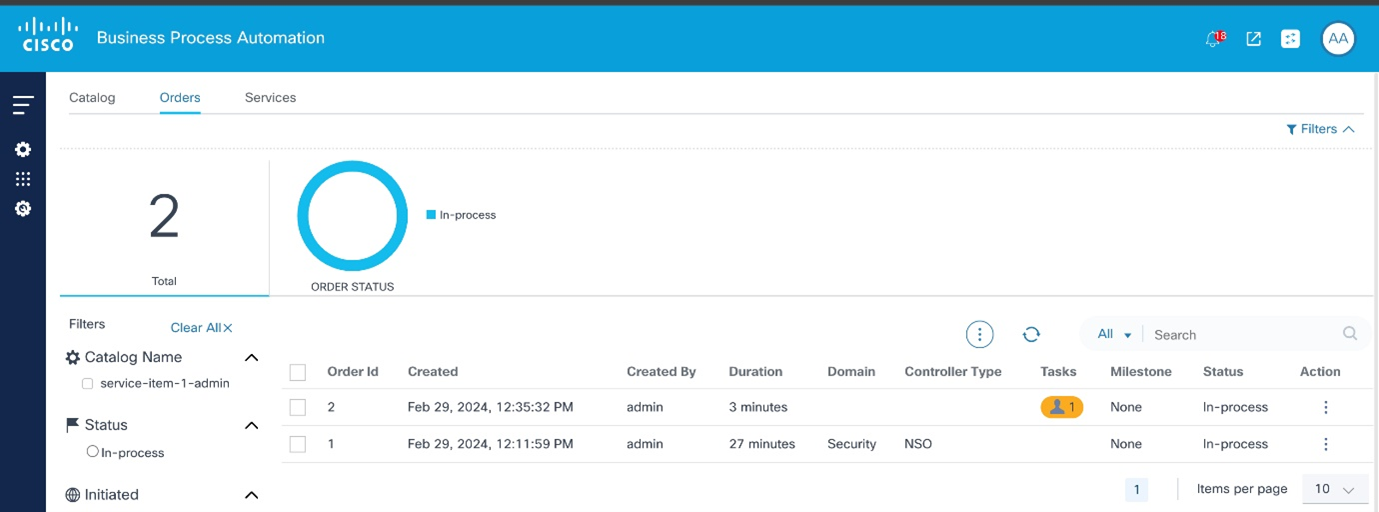Click the Status column header
This screenshot has height=512, width=1379.
[1223, 371]
